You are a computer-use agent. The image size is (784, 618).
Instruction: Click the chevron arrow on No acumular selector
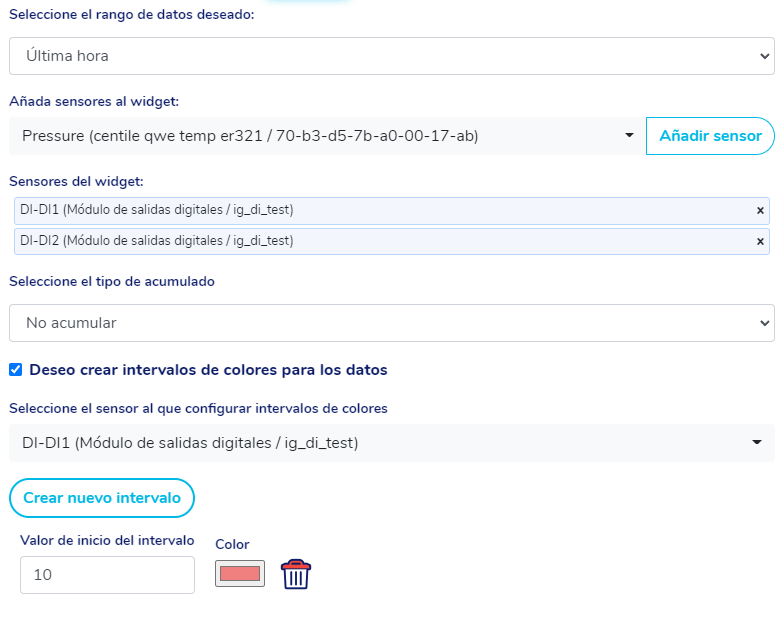tap(765, 323)
